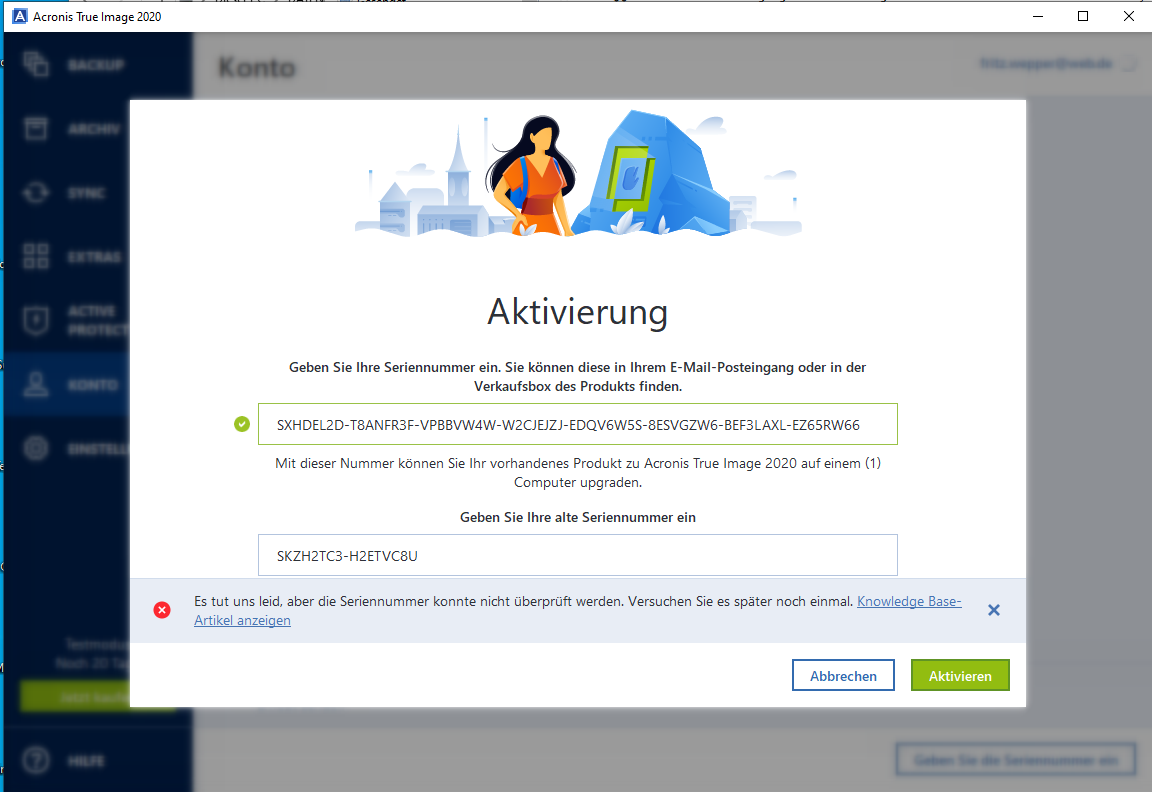Open the Extras tools icon

coord(36,256)
